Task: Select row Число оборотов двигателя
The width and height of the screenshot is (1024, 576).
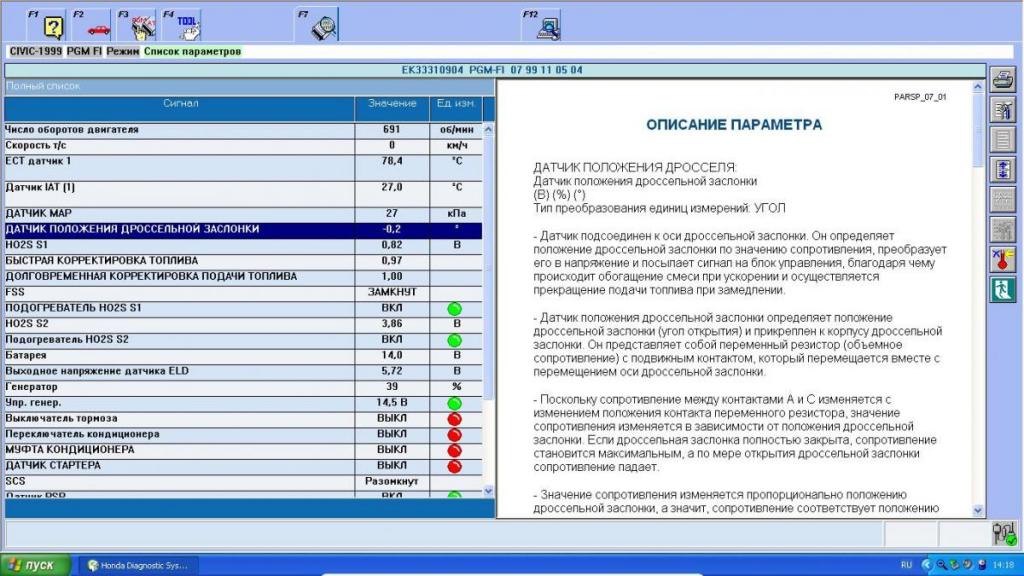Action: pyautogui.click(x=243, y=129)
